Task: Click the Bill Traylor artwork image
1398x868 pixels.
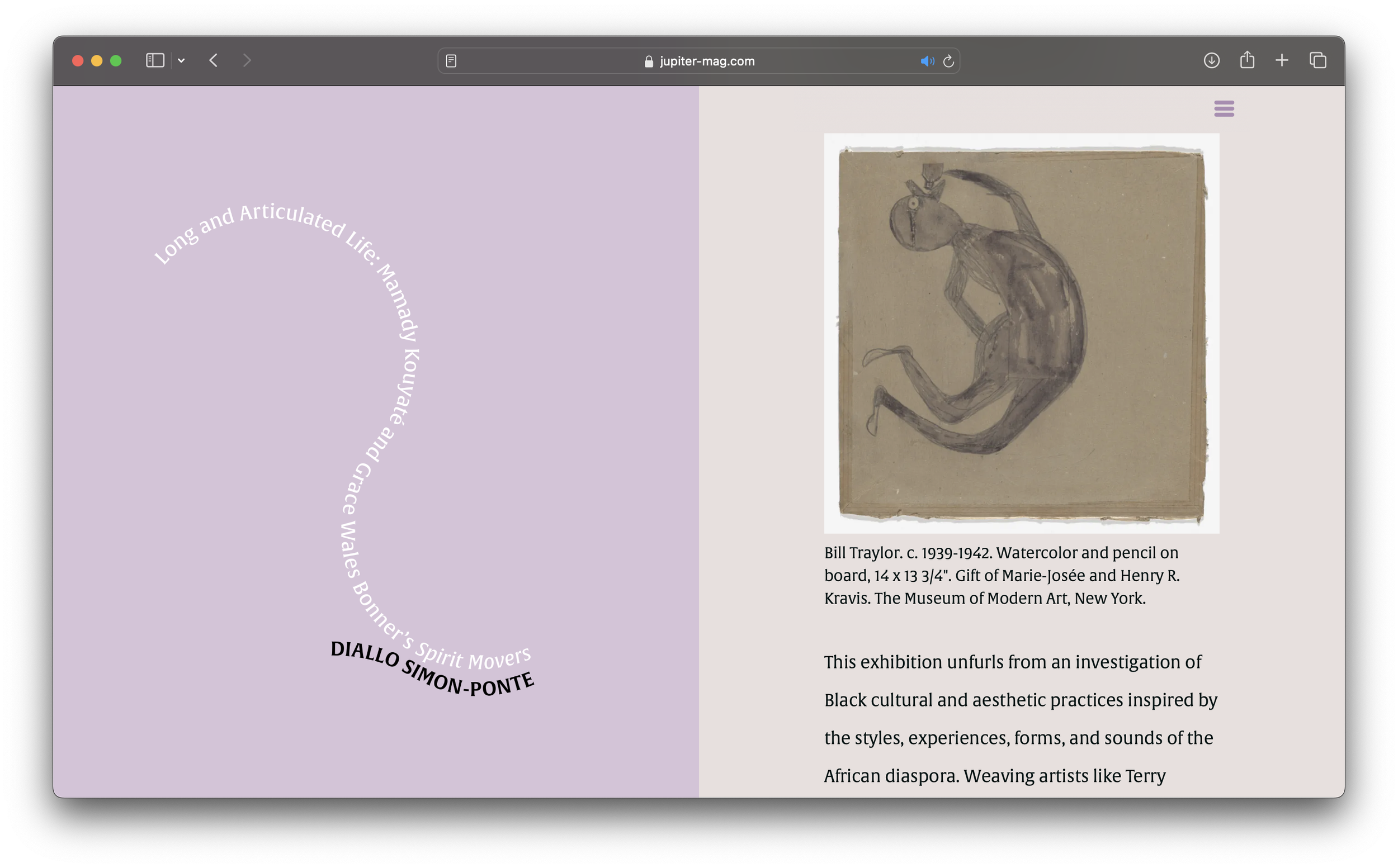Action: [1021, 334]
